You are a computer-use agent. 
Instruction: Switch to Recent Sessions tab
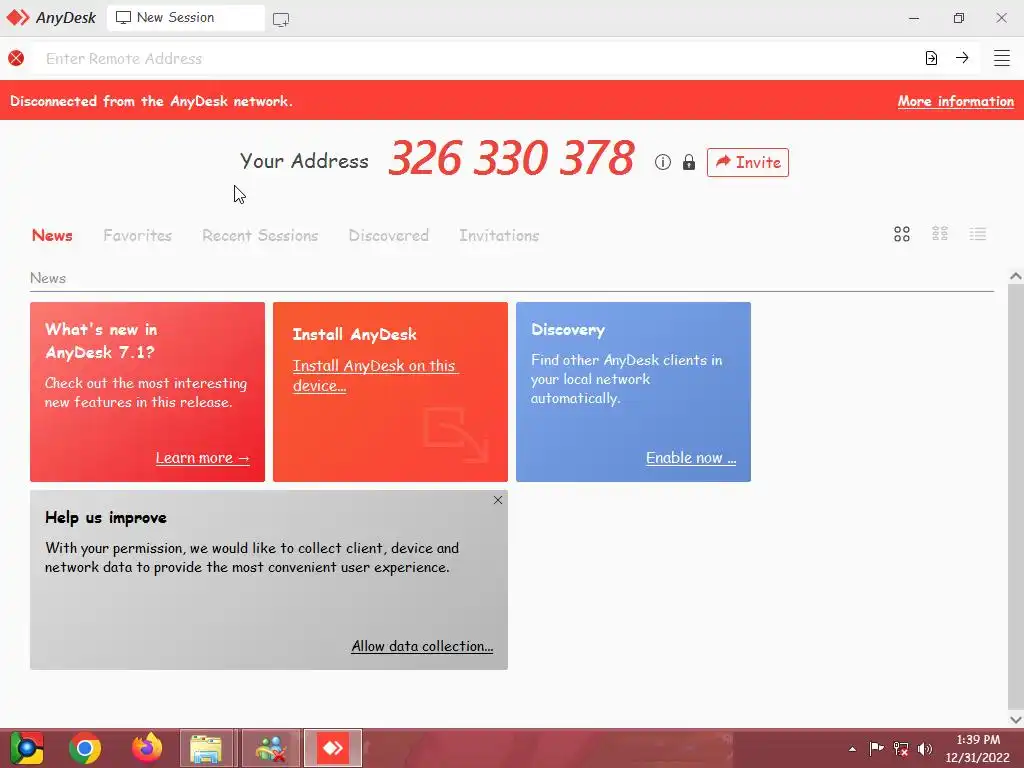[260, 235]
